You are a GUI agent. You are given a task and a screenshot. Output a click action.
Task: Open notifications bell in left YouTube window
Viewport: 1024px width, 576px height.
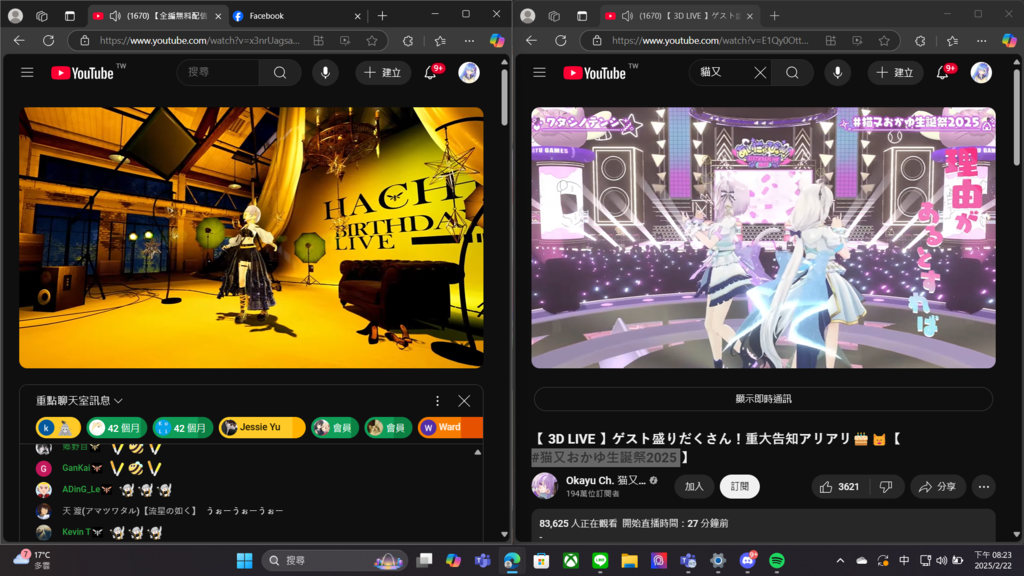[430, 72]
